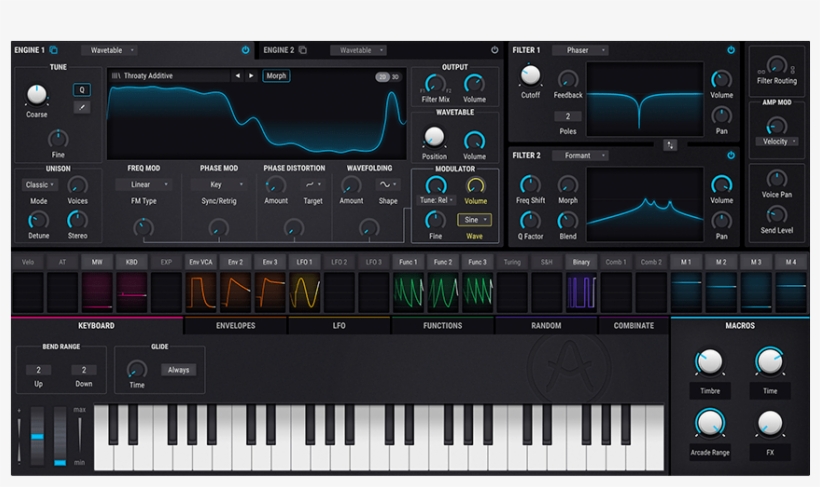Image resolution: width=820 pixels, height=487 pixels.
Task: Click the Filter 1 Cutoff knob
Action: (x=530, y=75)
